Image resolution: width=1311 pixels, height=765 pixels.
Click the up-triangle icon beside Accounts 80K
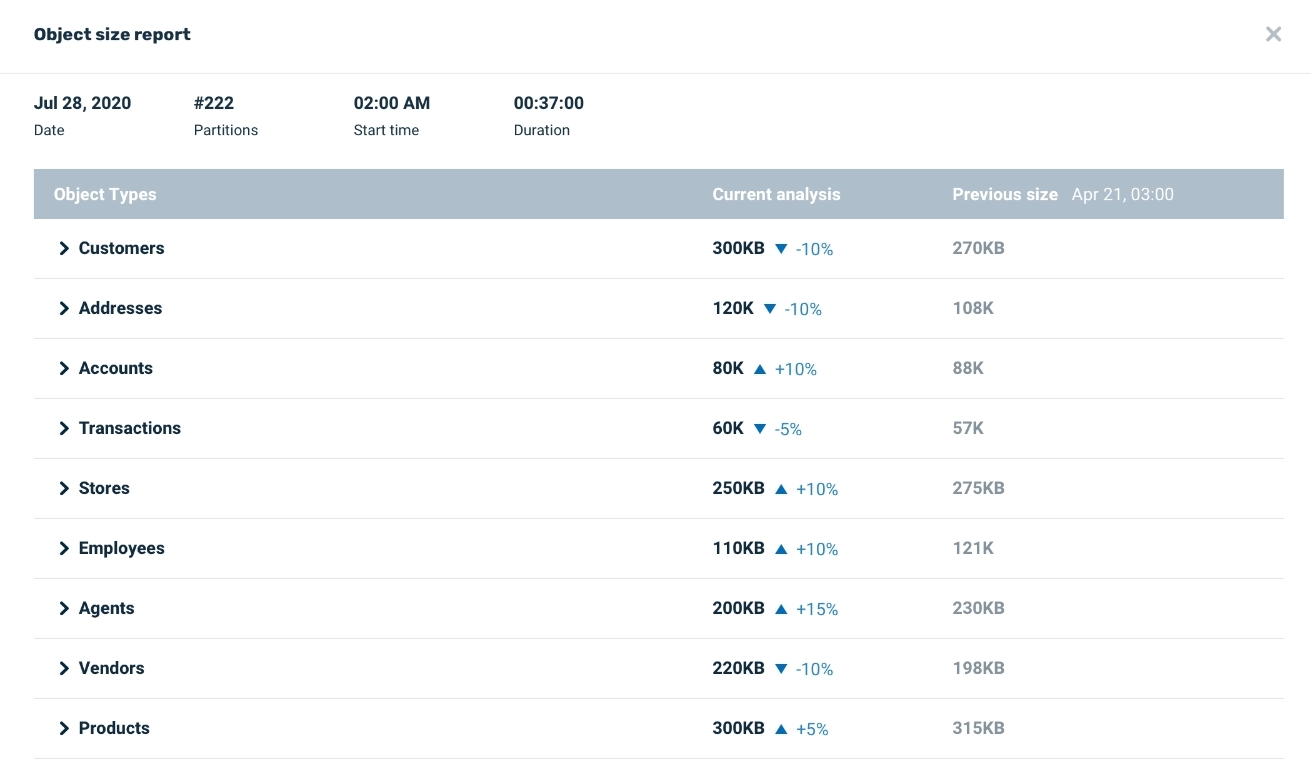tap(760, 369)
